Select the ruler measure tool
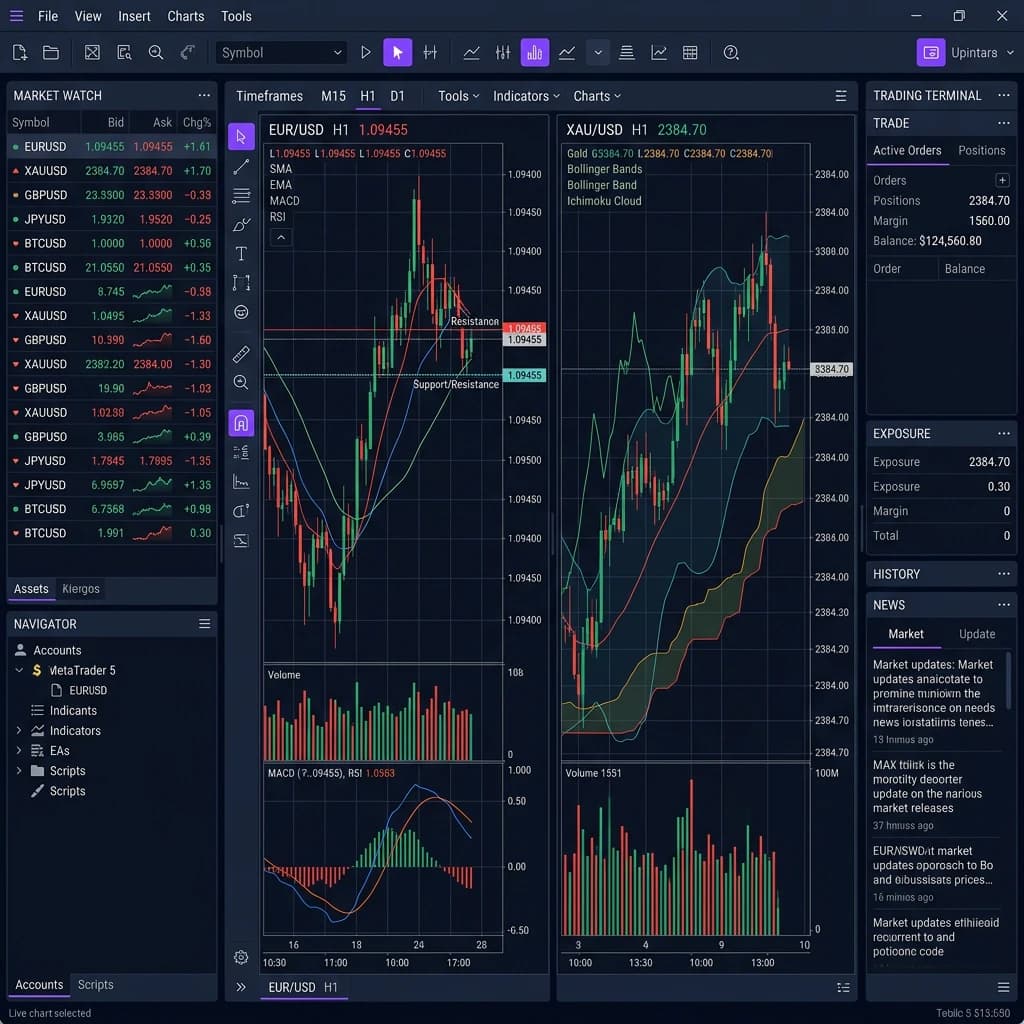This screenshot has width=1024, height=1024. click(x=241, y=354)
